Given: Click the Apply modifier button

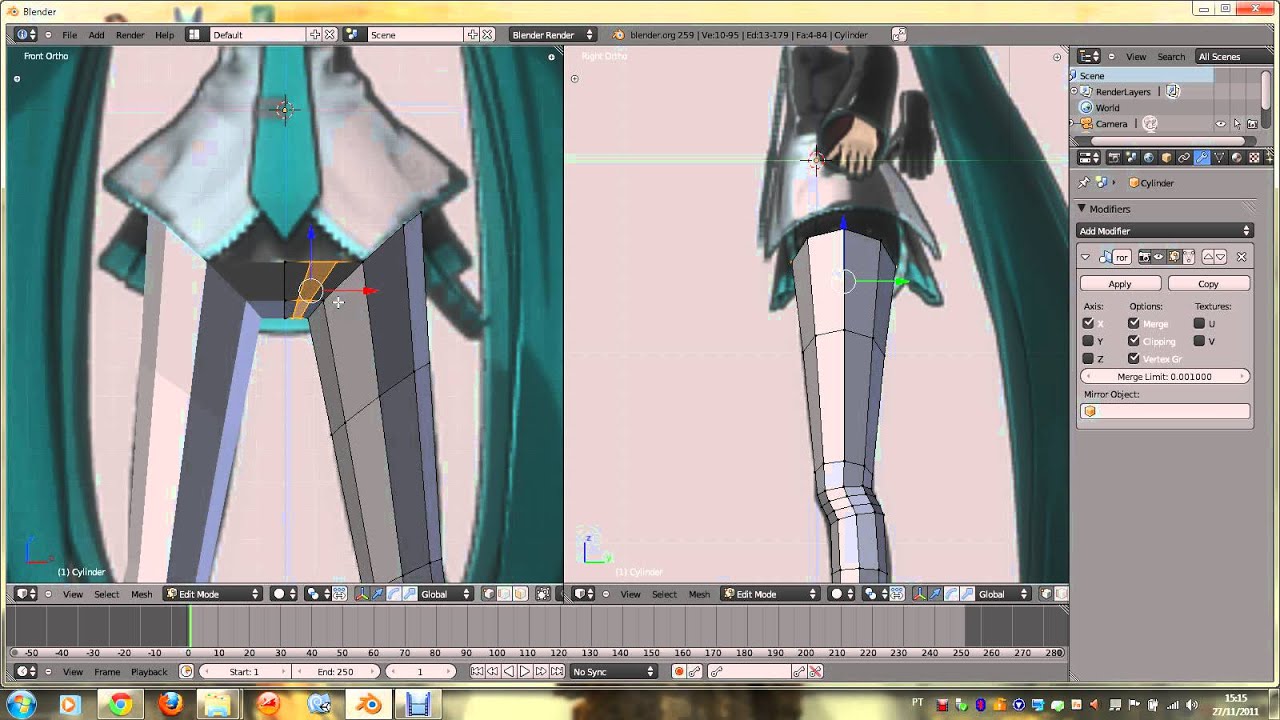Looking at the screenshot, I should pos(1120,284).
